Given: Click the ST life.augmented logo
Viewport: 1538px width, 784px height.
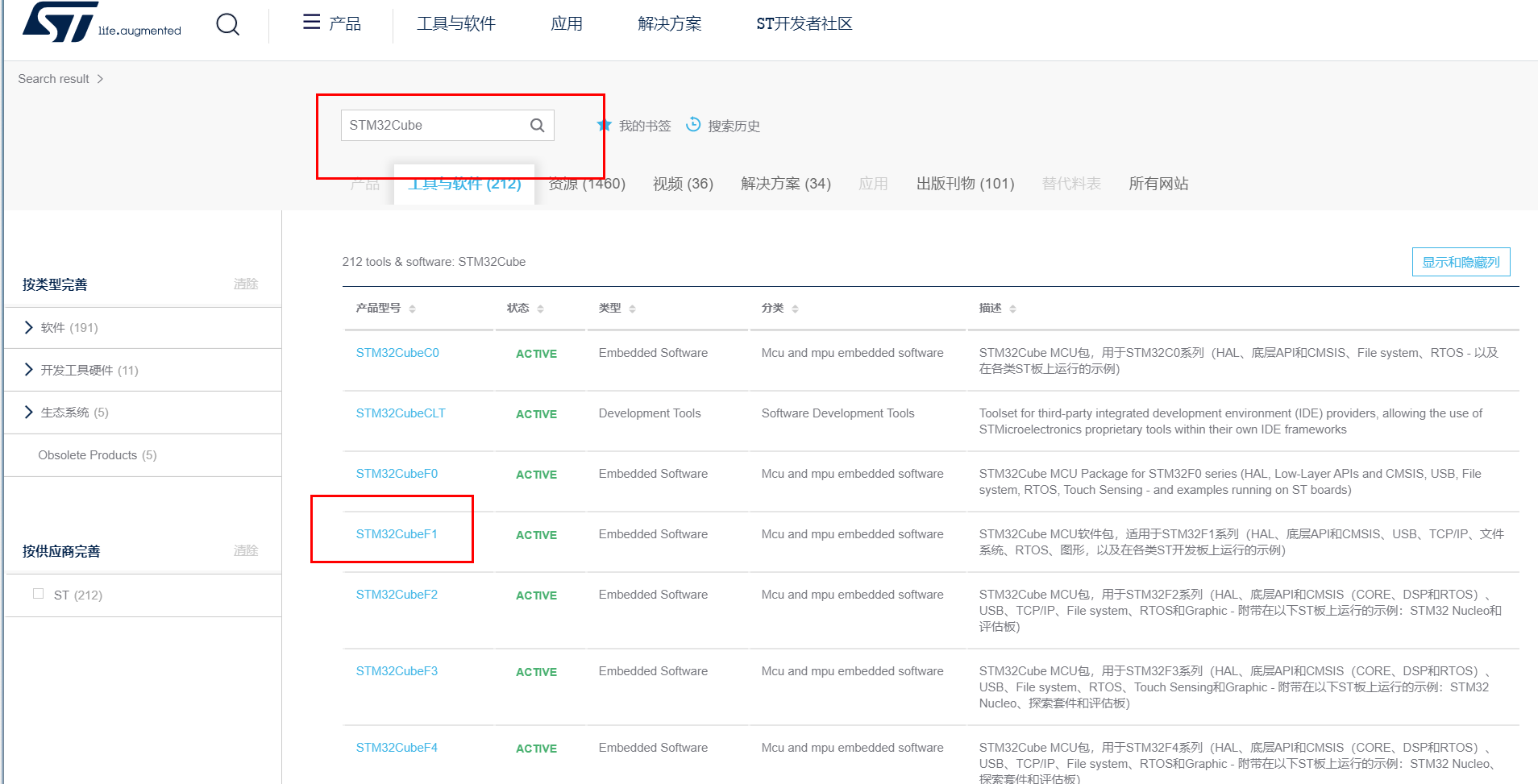Looking at the screenshot, I should [x=102, y=23].
